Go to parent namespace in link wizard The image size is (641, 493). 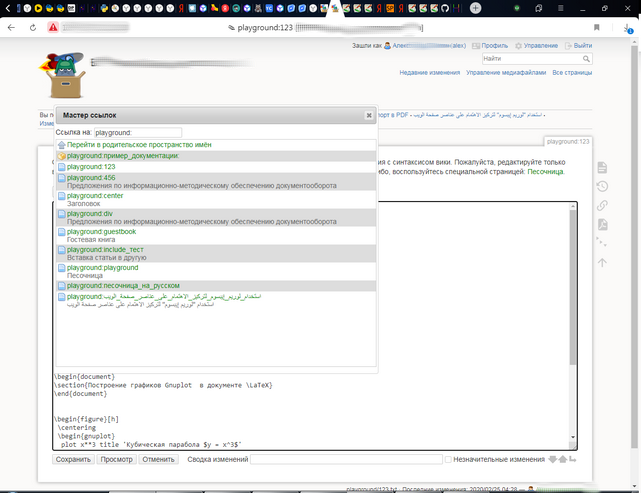(139, 145)
